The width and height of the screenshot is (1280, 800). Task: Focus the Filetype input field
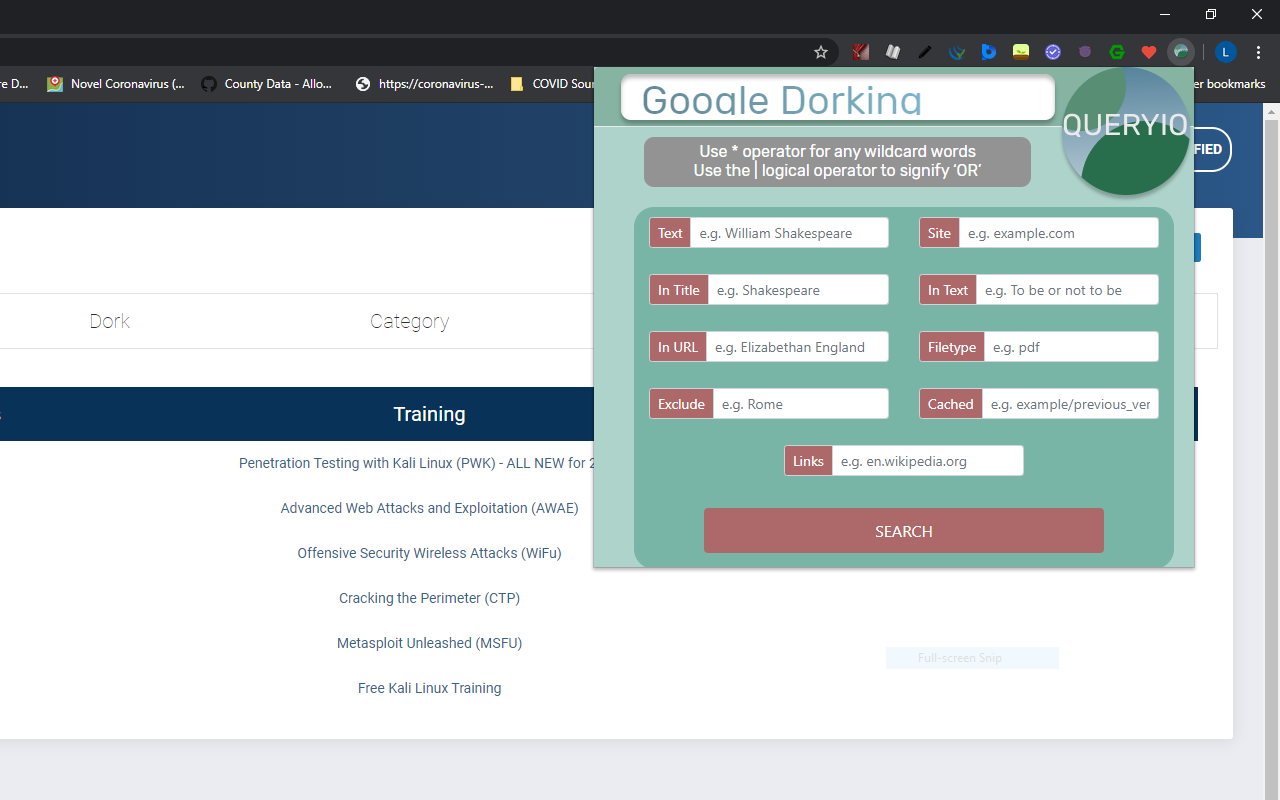tap(1072, 346)
